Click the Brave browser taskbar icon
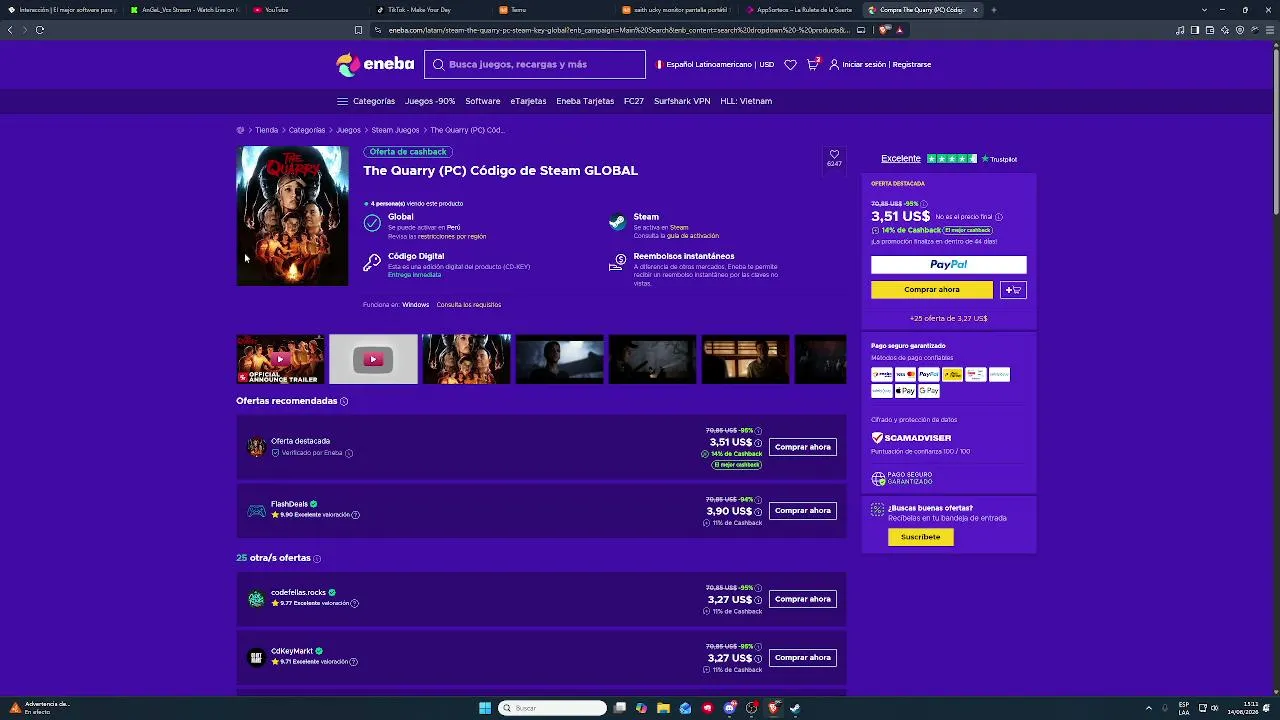Viewport: 1280px width, 720px height. tap(773, 708)
